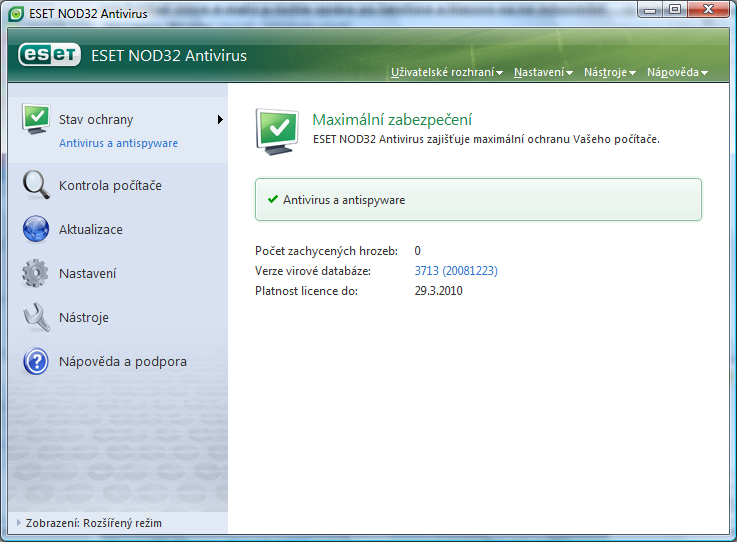Select Stav ochrany in sidebar
Viewport: 737px width, 542px height.
click(x=96, y=119)
